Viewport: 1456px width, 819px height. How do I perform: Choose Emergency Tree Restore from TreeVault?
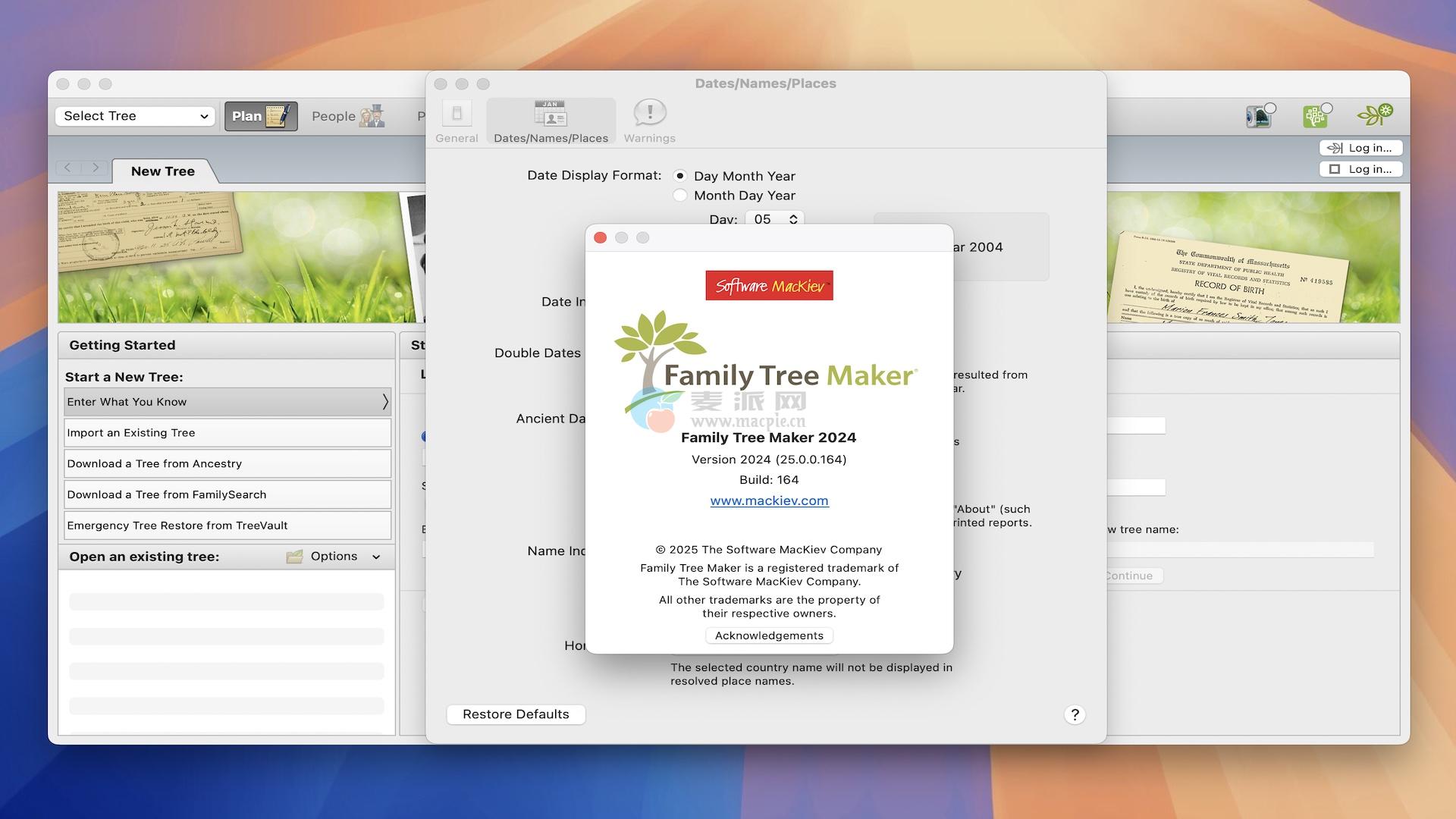[227, 526]
